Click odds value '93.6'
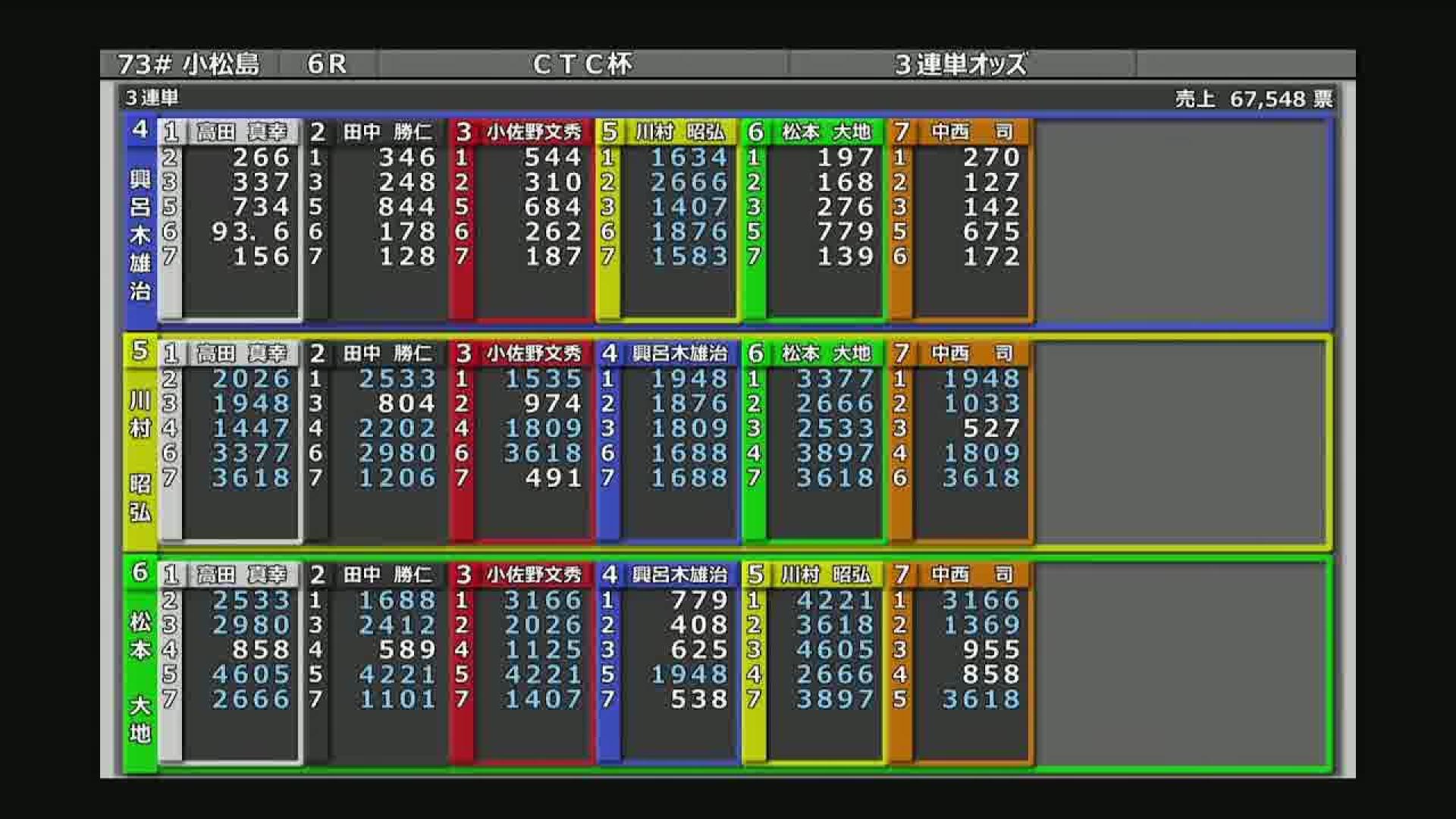Viewport: 1456px width, 819px height. (x=251, y=232)
